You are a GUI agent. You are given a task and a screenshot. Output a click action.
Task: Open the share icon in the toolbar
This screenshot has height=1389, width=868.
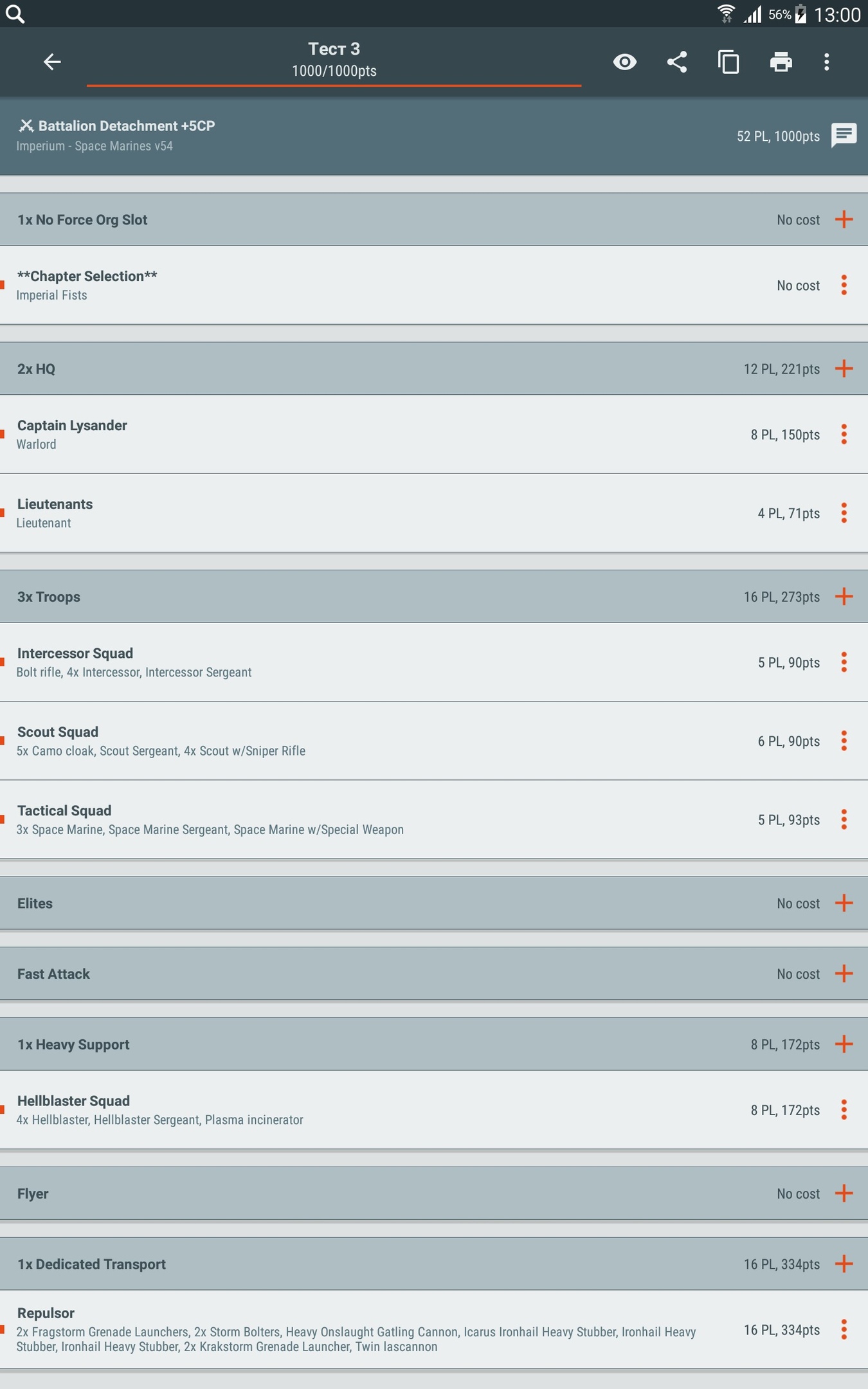click(x=677, y=62)
